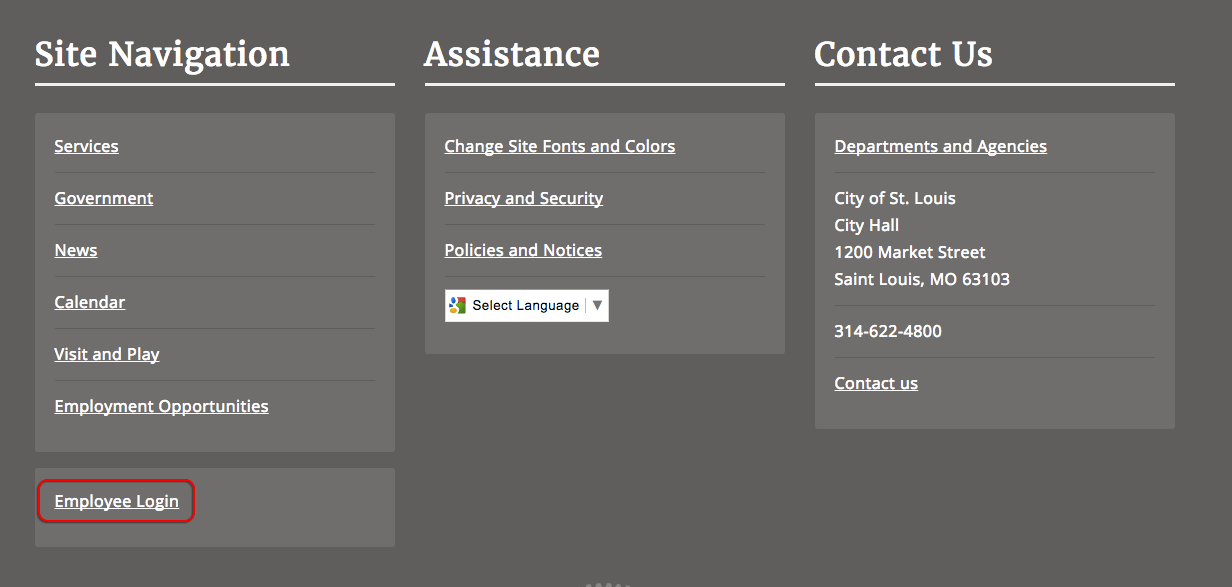The width and height of the screenshot is (1232, 587).
Task: Open the Visit and Play link
Action: (107, 354)
